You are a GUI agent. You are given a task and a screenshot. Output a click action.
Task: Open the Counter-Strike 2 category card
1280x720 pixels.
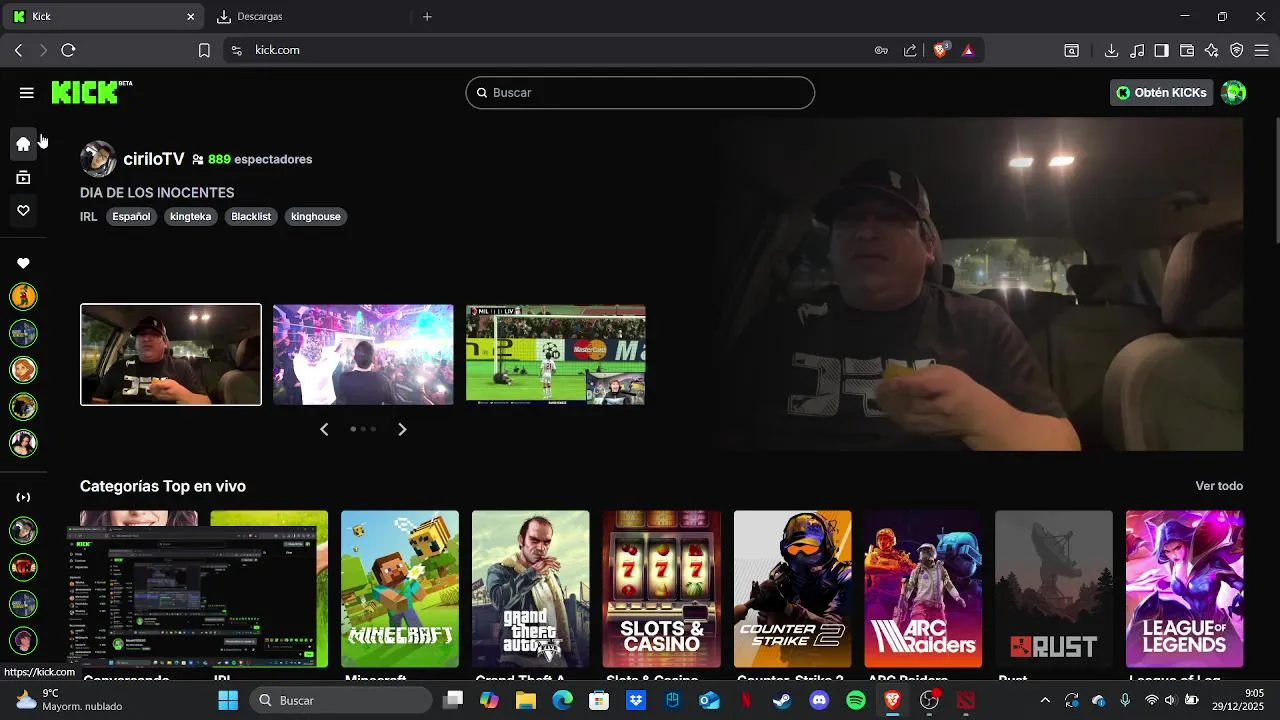(x=793, y=589)
